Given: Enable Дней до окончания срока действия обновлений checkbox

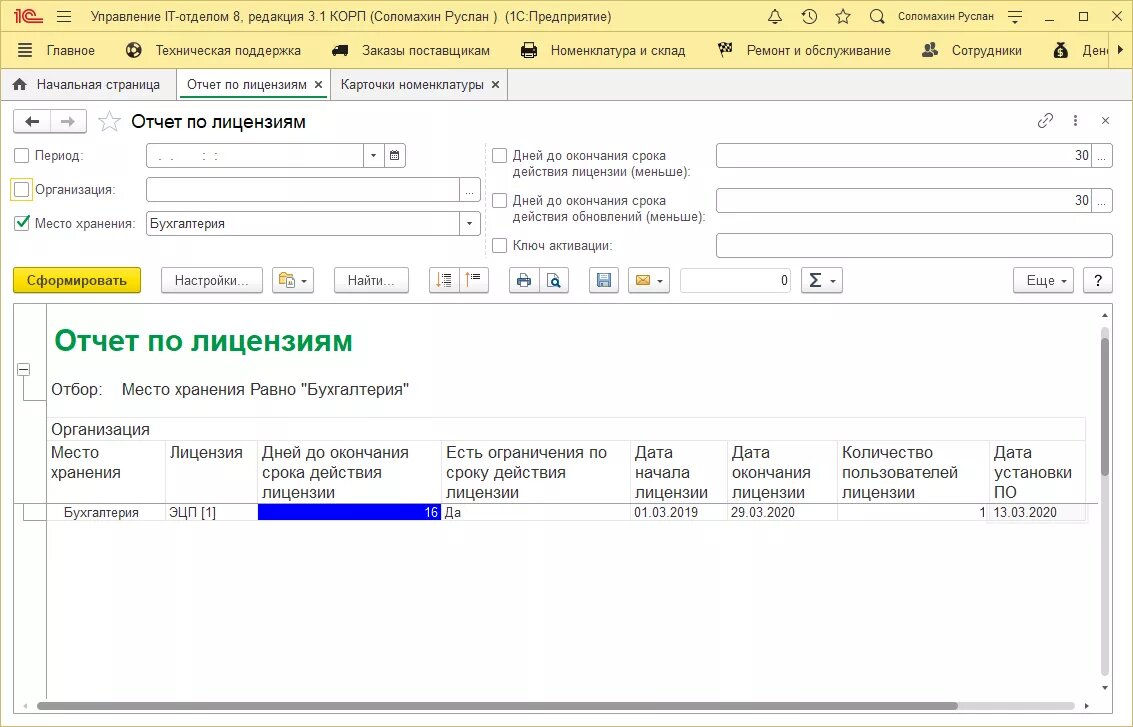Looking at the screenshot, I should point(499,200).
